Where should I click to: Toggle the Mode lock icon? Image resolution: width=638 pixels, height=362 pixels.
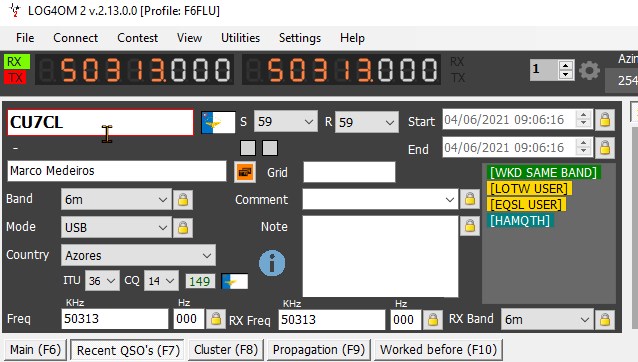point(183,227)
